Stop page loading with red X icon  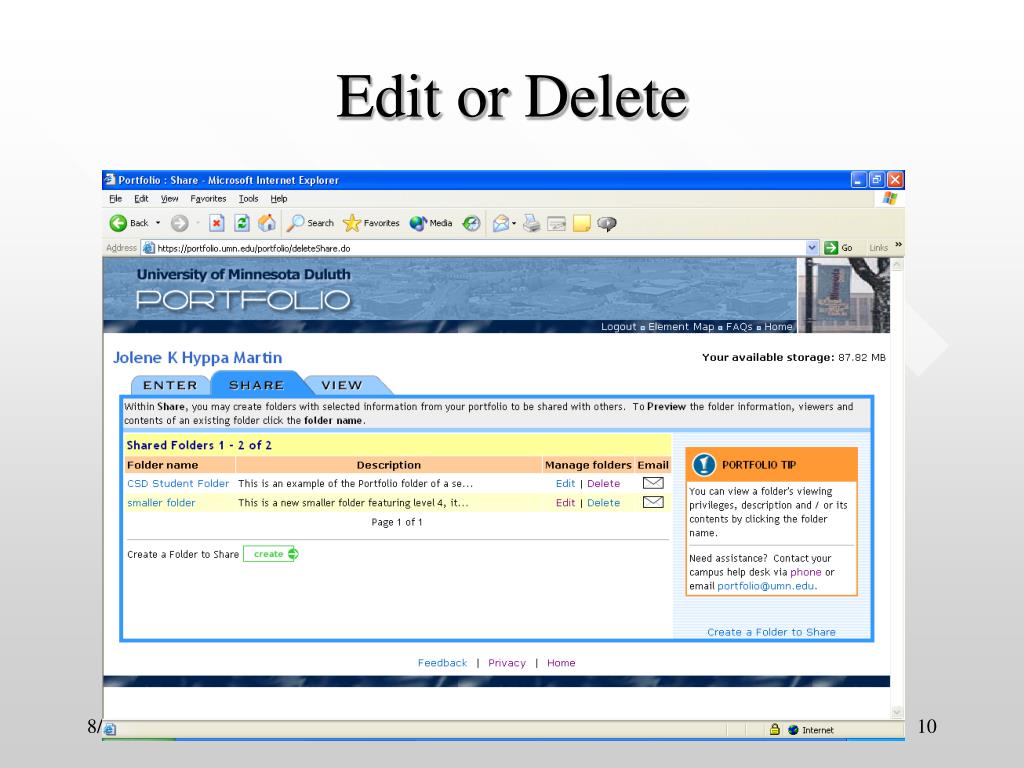tap(217, 223)
